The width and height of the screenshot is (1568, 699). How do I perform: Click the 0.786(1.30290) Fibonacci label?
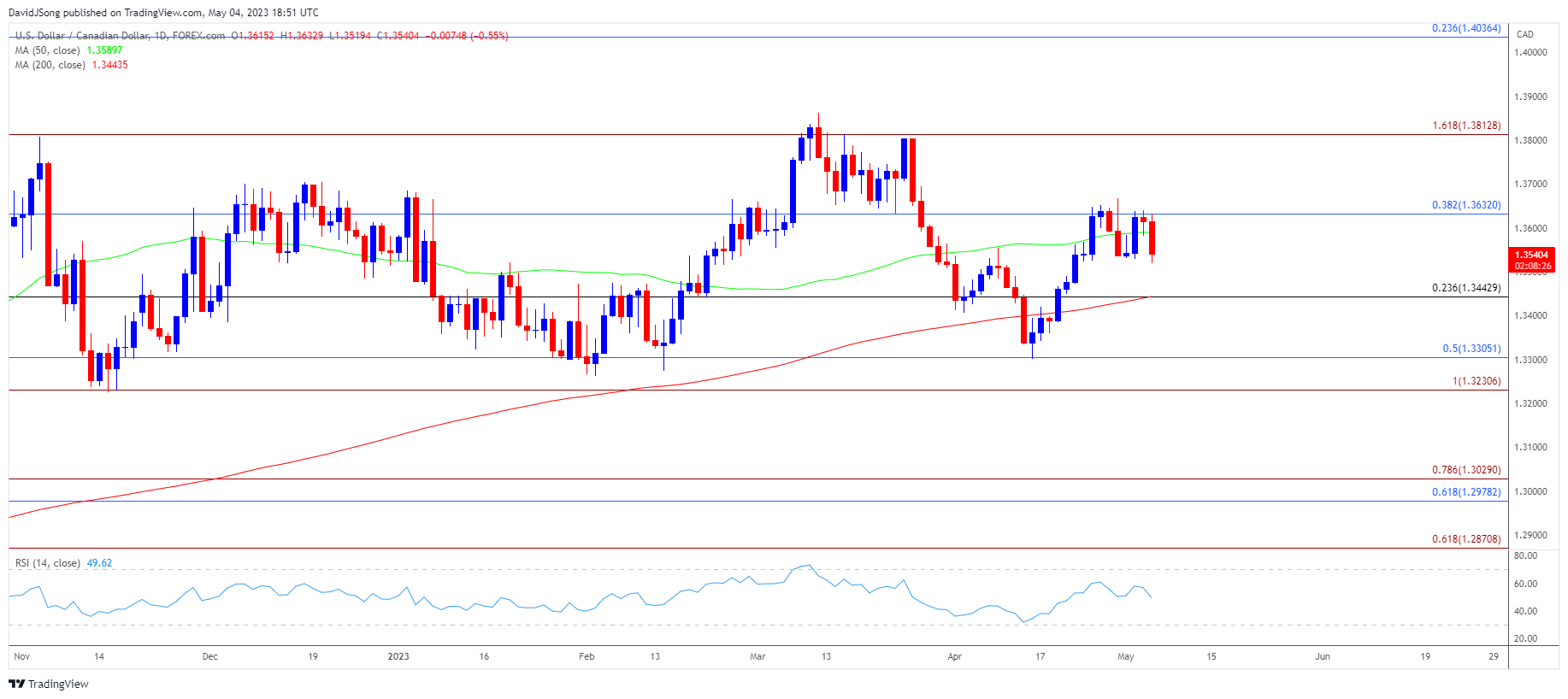(1466, 470)
